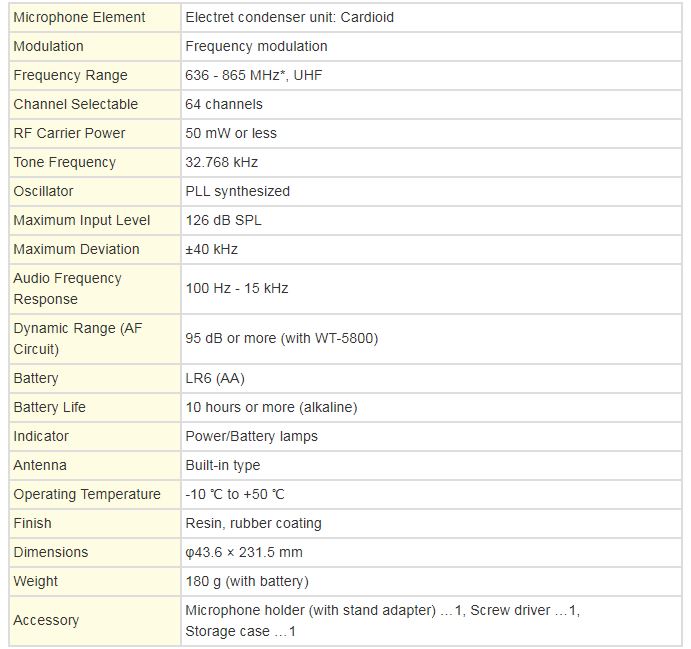Click the Dynamic Range (AF Circuit) label
The width and height of the screenshot is (691, 649).
click(78, 338)
